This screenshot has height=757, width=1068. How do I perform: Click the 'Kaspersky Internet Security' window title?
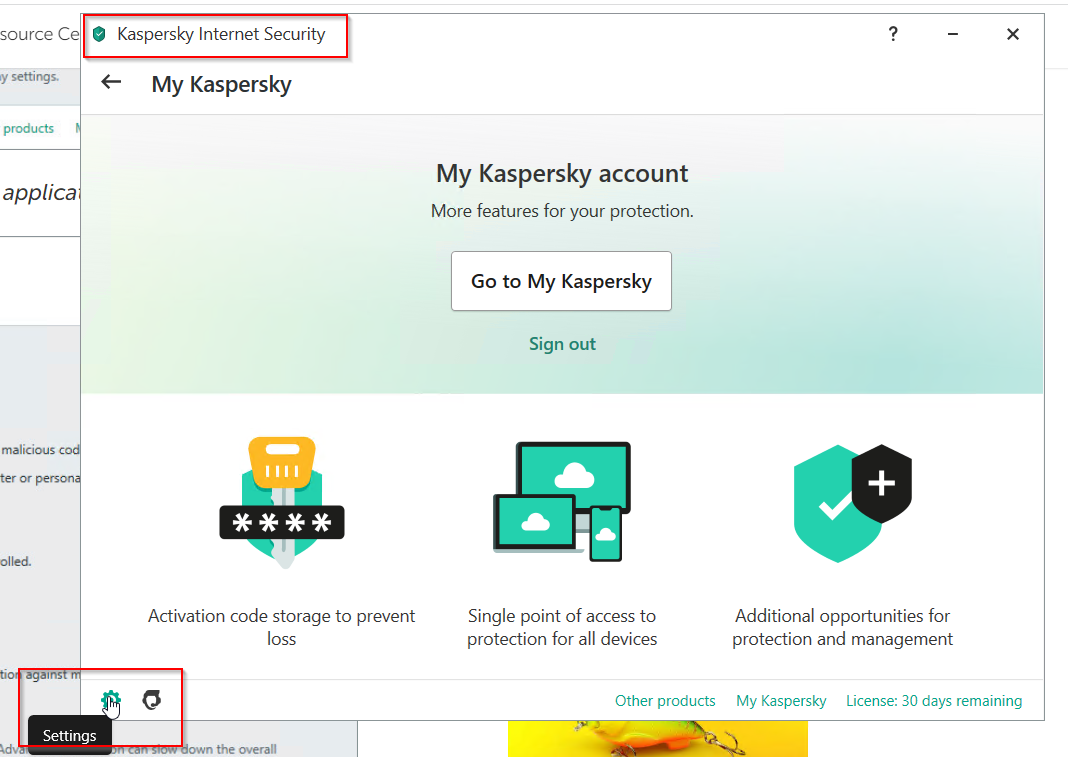click(221, 34)
